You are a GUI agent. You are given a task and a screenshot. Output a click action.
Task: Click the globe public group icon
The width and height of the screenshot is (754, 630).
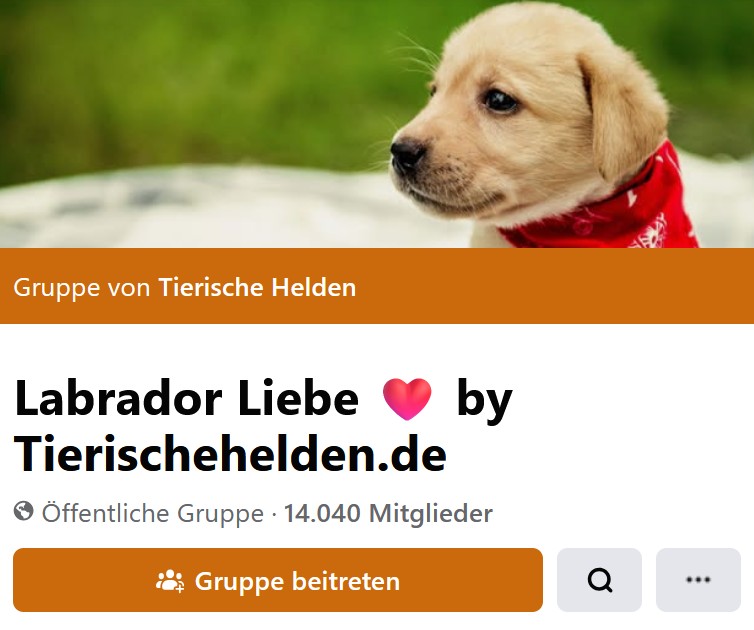coord(24,511)
